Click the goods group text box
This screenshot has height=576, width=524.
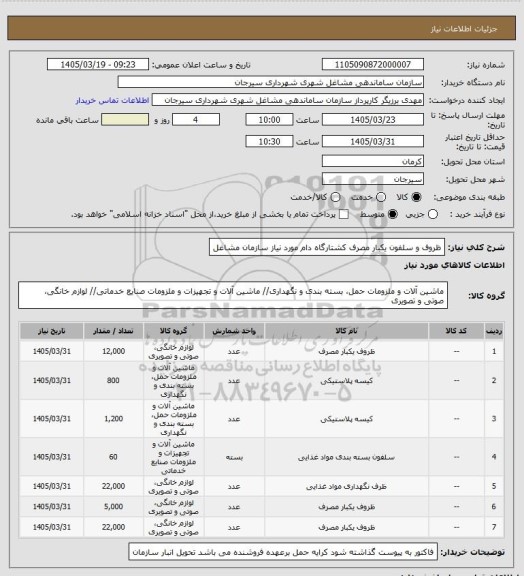233,296
